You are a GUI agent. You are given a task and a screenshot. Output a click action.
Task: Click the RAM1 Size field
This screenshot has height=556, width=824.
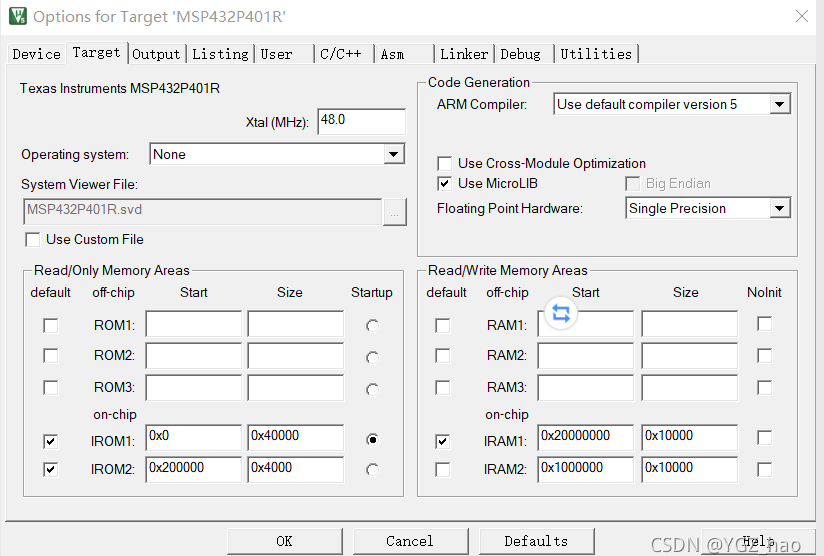(689, 324)
